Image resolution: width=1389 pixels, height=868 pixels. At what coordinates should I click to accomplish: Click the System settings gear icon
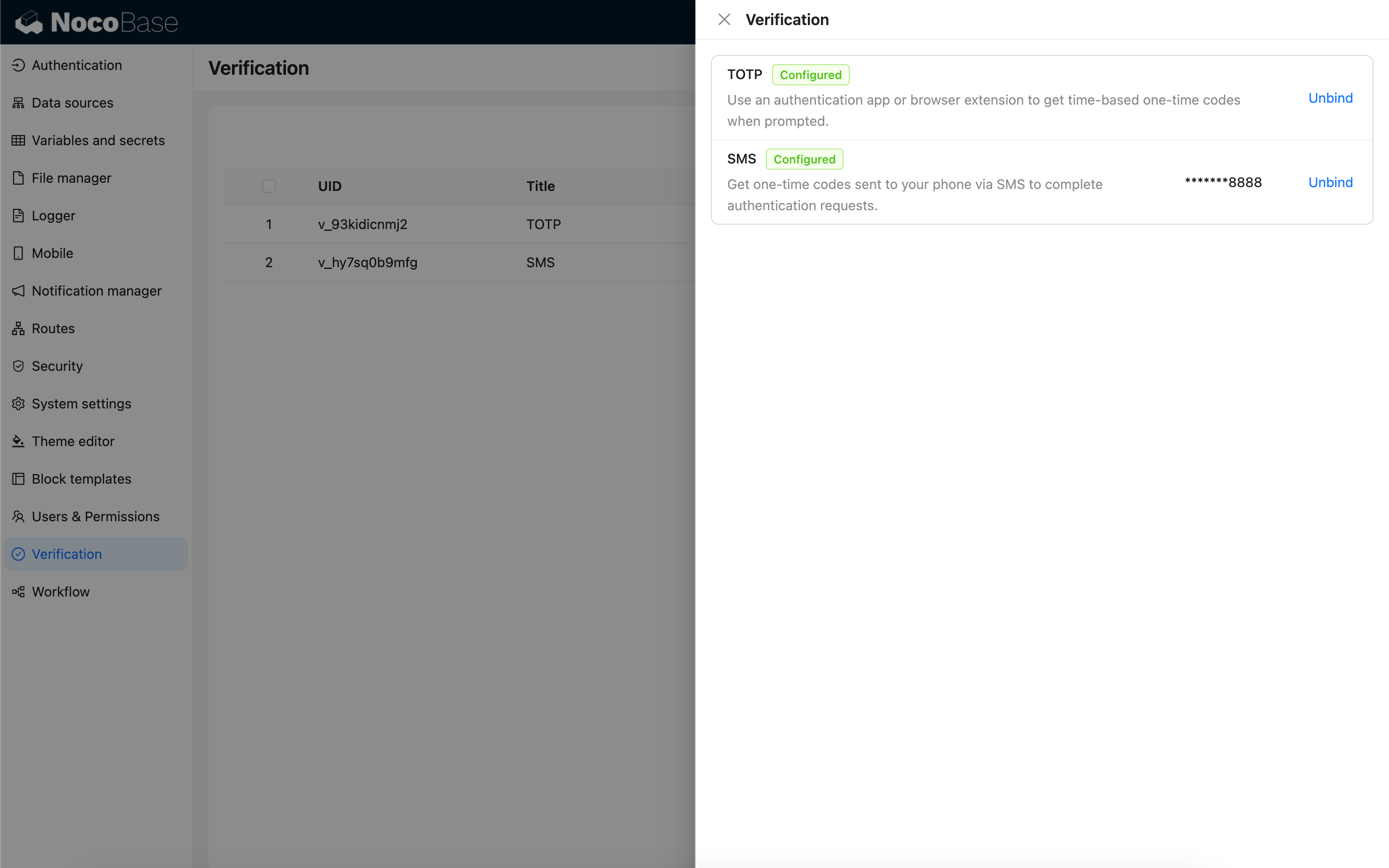(18, 404)
